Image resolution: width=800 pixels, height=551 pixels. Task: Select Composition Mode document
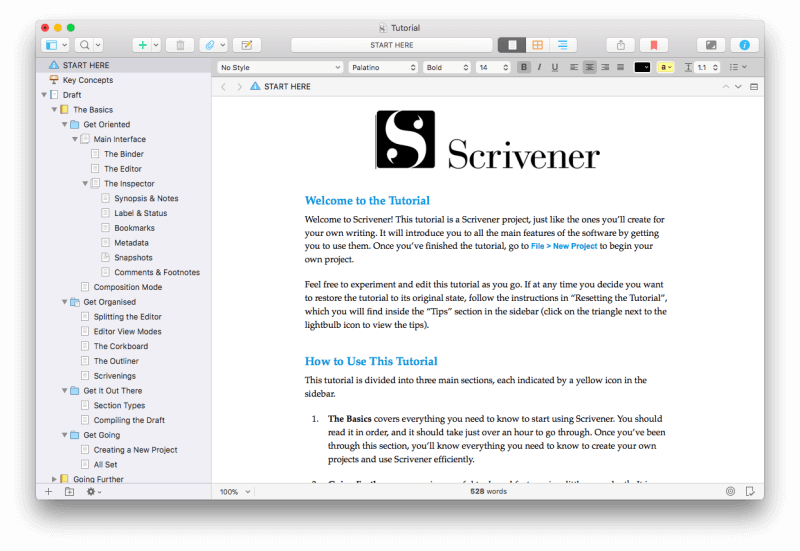(x=128, y=287)
